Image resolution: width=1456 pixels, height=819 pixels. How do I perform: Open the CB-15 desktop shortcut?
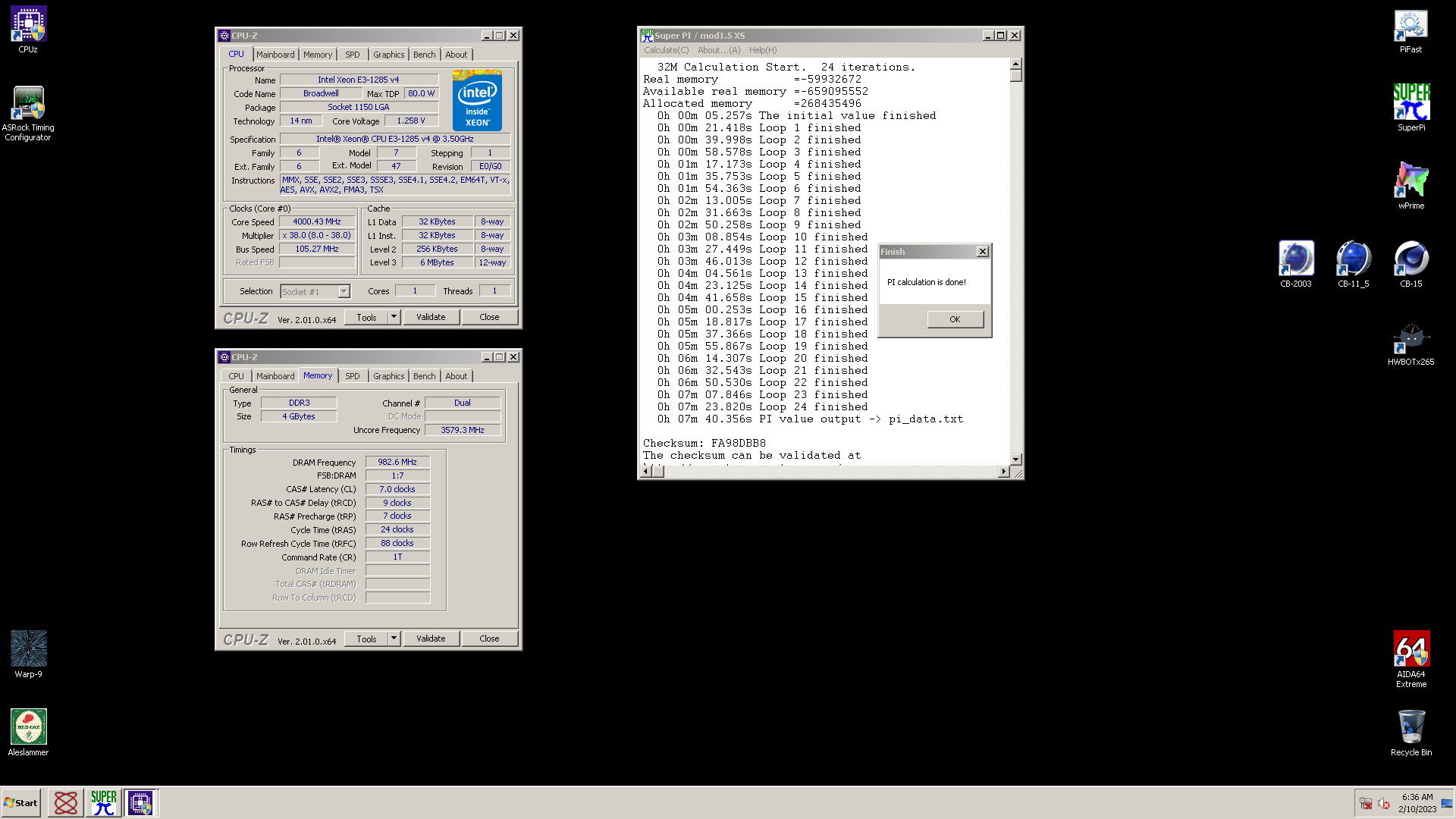(x=1410, y=265)
